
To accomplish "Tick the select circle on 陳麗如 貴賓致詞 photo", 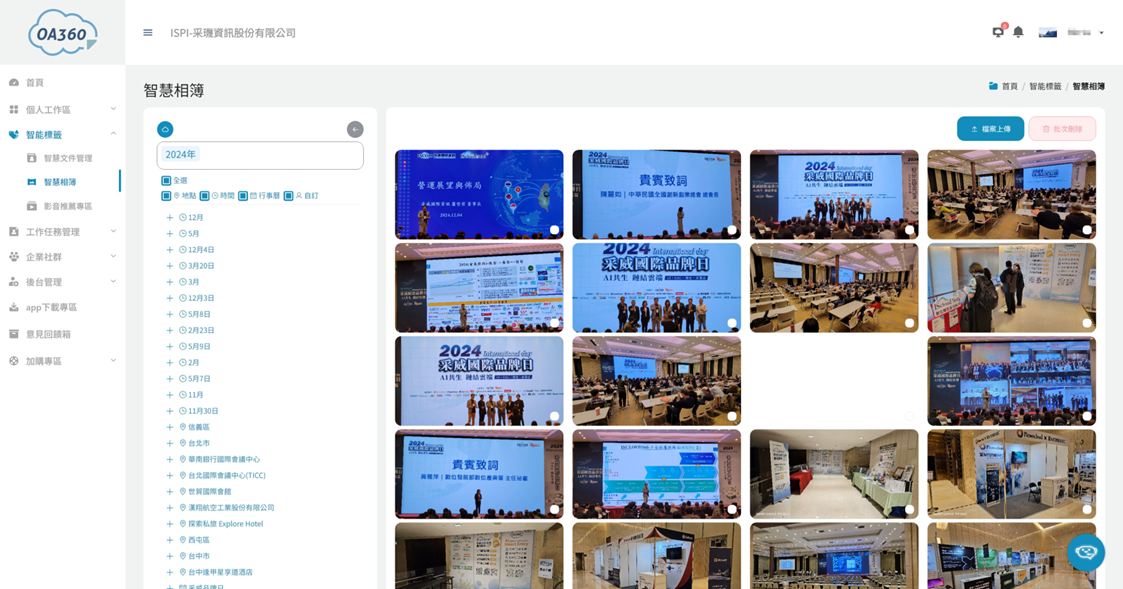I will tap(731, 230).
